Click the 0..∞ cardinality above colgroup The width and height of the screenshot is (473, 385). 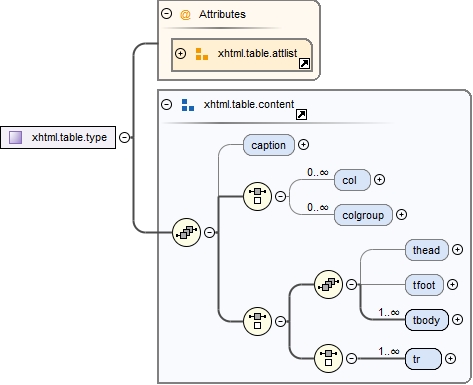click(318, 207)
